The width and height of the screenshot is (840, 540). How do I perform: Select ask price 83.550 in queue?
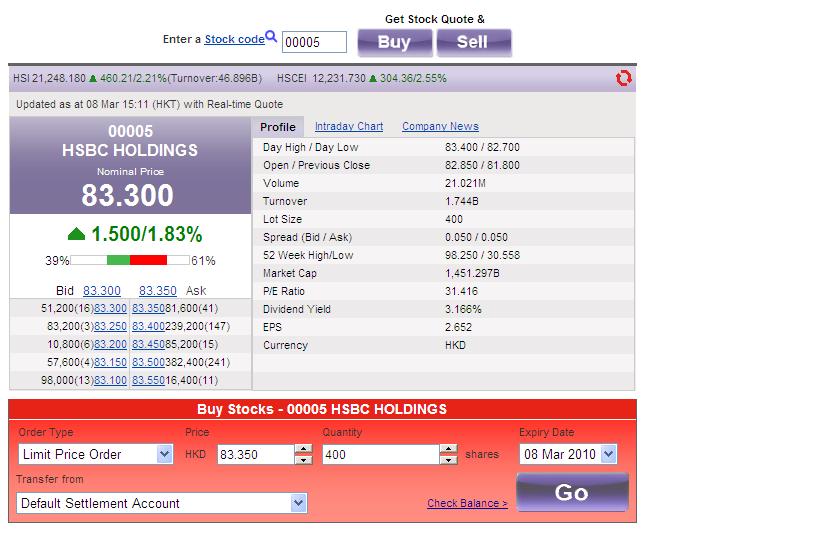click(x=148, y=380)
